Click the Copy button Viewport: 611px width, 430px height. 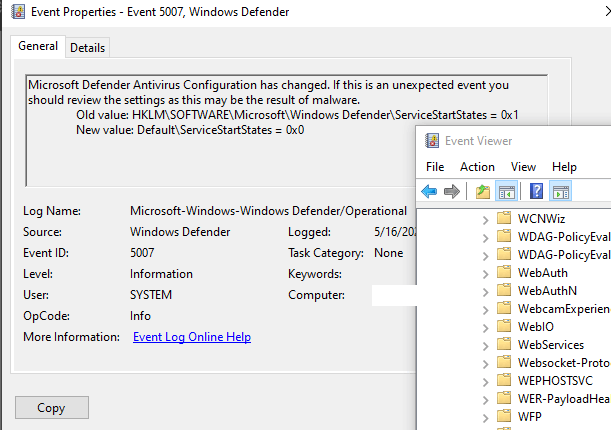[x=52, y=407]
